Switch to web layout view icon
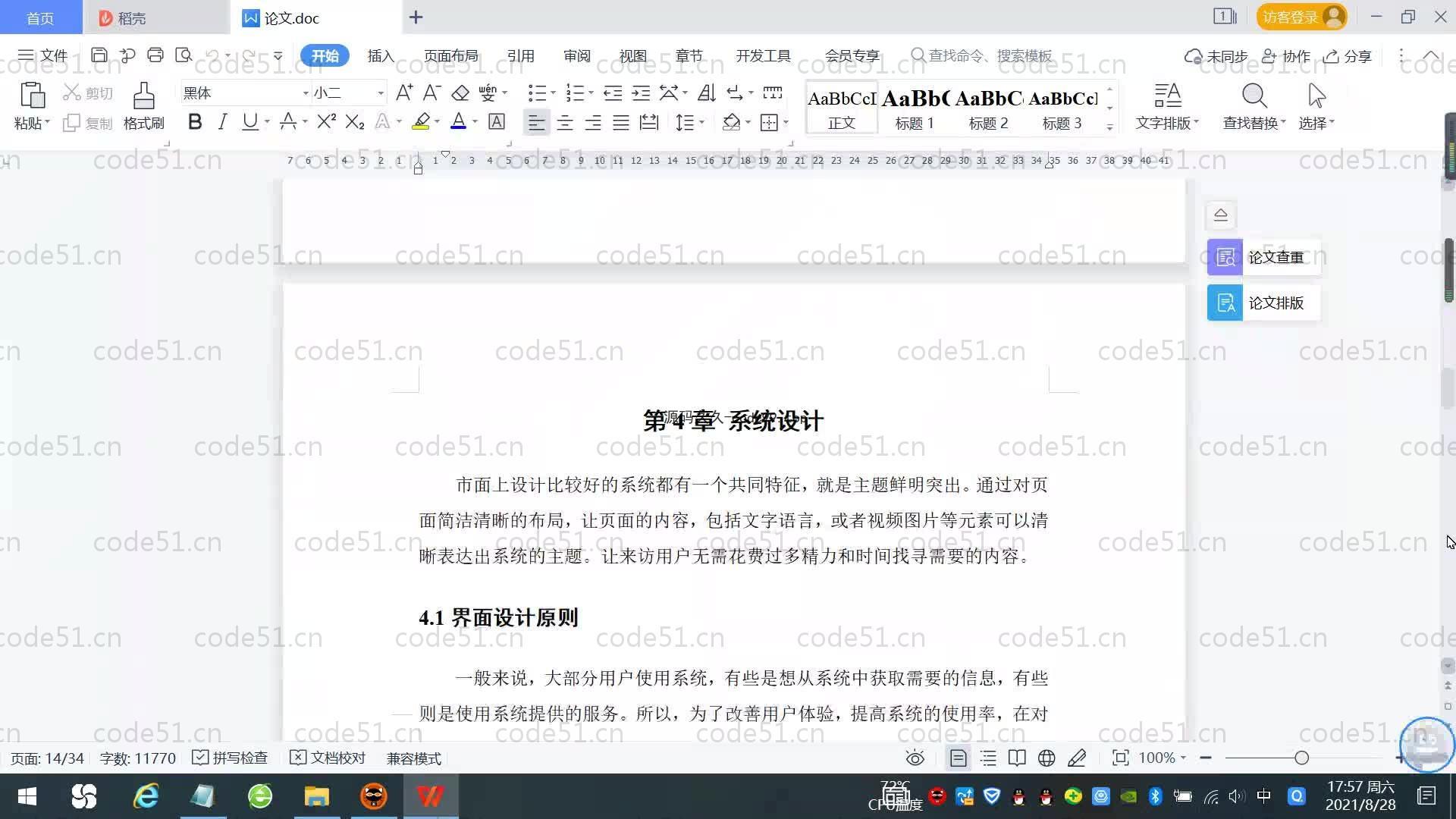The image size is (1456, 819). (x=1046, y=758)
